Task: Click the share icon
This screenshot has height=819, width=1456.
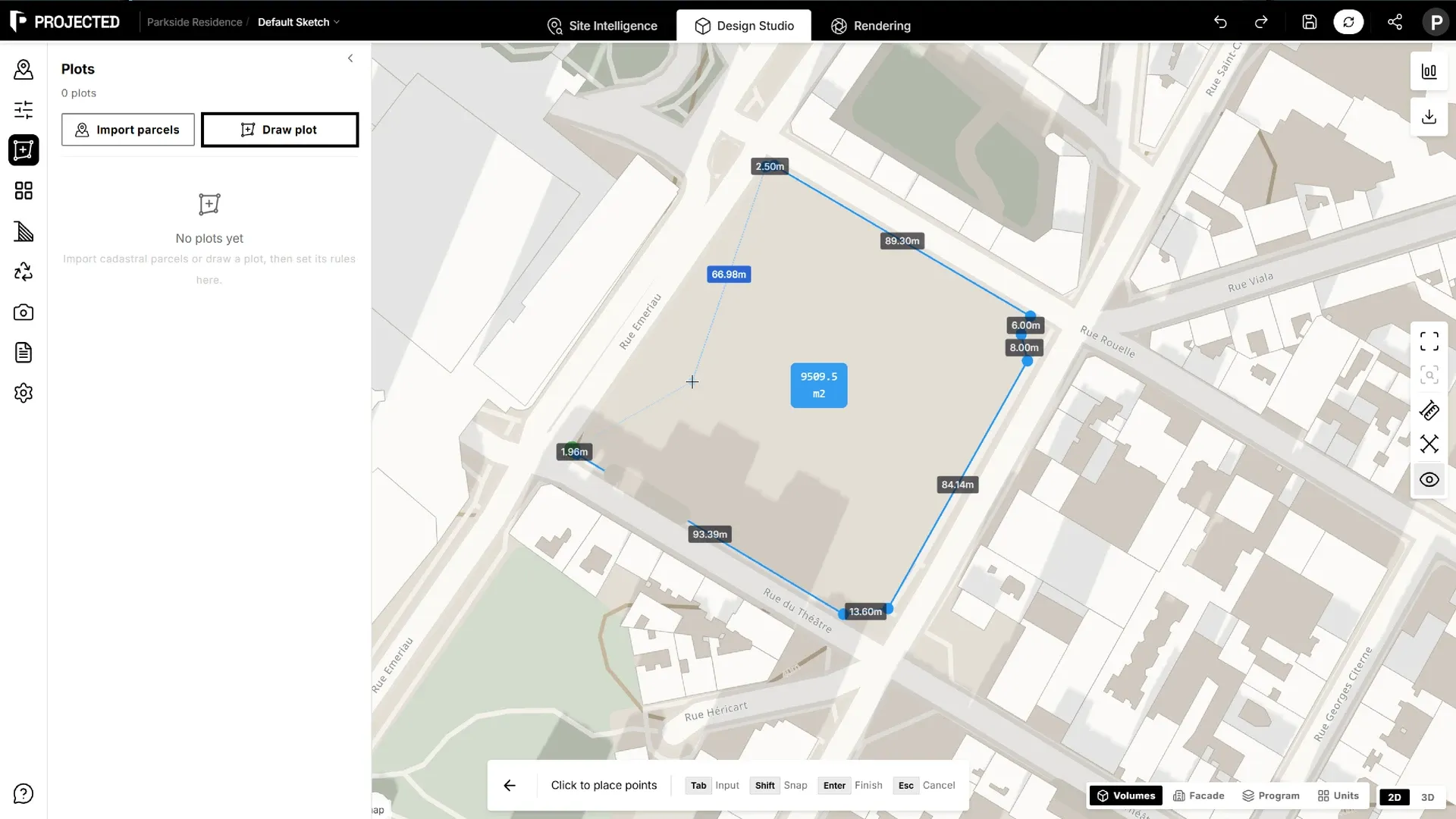Action: [1395, 22]
